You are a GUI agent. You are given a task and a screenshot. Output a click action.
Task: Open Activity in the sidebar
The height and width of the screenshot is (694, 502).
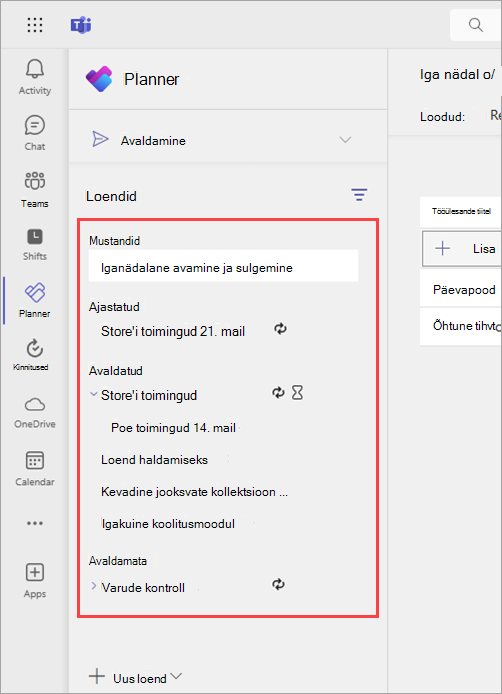pyautogui.click(x=35, y=77)
